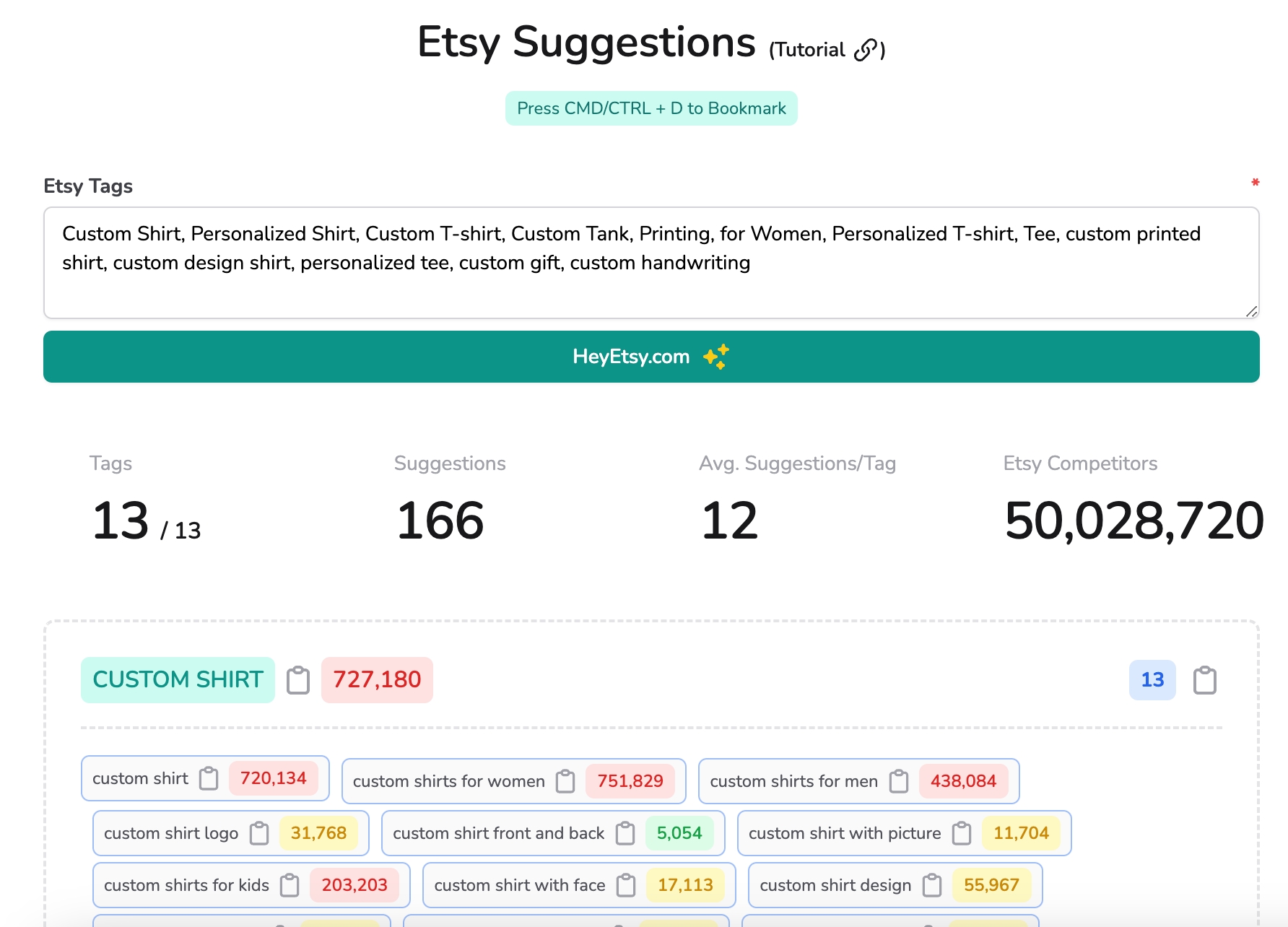Click the 727,180 competitor count badge
Viewport: 1288px width, 927px height.
point(377,680)
